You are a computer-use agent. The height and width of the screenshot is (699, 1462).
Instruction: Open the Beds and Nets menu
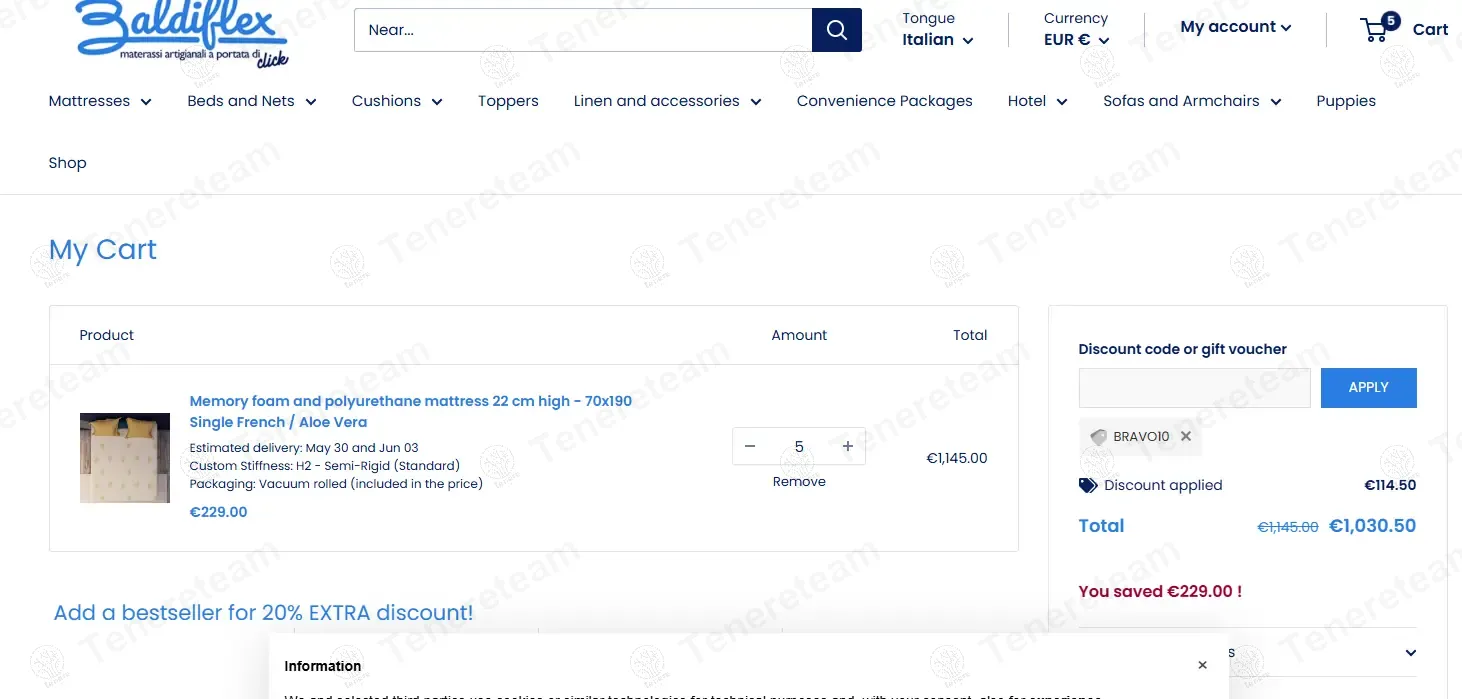click(x=252, y=101)
